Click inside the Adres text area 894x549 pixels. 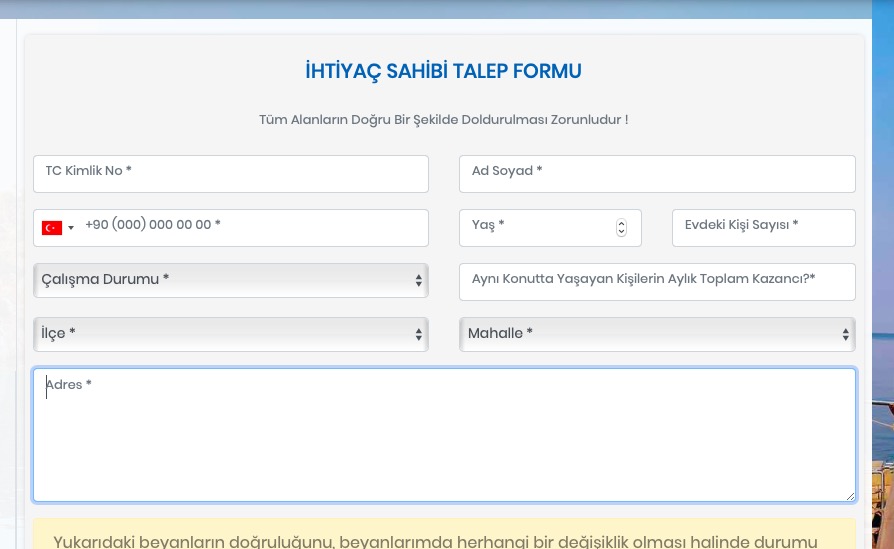point(443,435)
